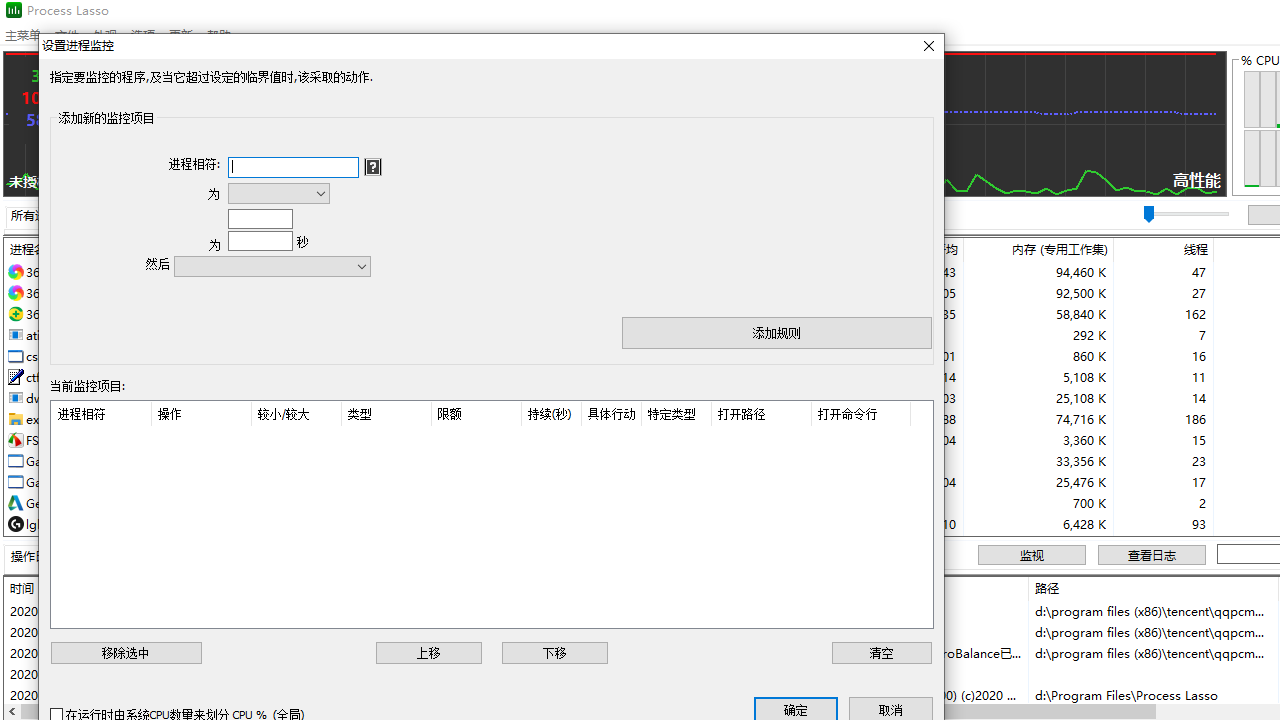This screenshot has height=720, width=1280.
Task: Click the graph zoom slider near 高性能
Action: pyautogui.click(x=1148, y=214)
